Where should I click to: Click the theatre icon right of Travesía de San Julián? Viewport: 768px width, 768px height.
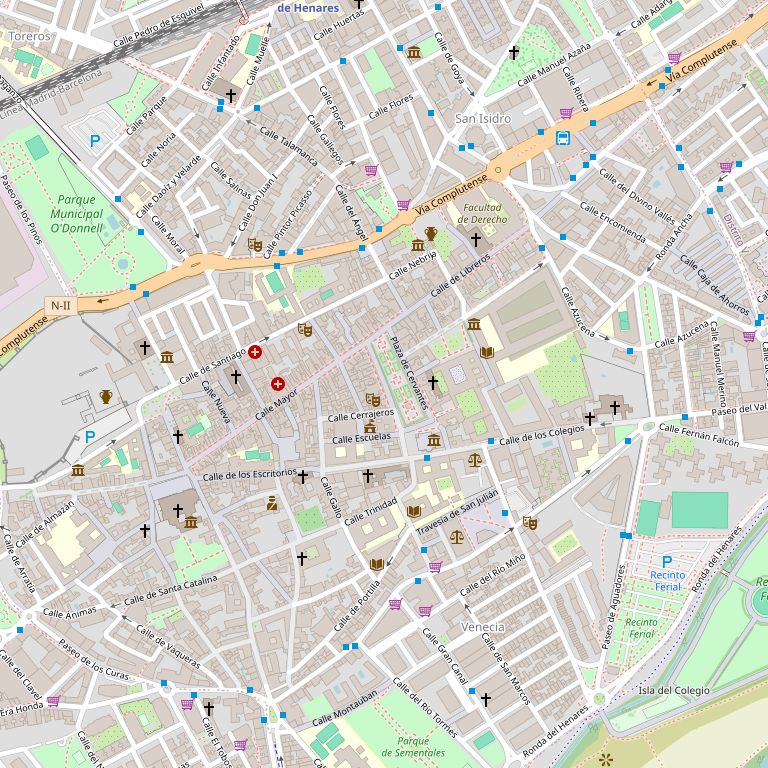click(529, 523)
